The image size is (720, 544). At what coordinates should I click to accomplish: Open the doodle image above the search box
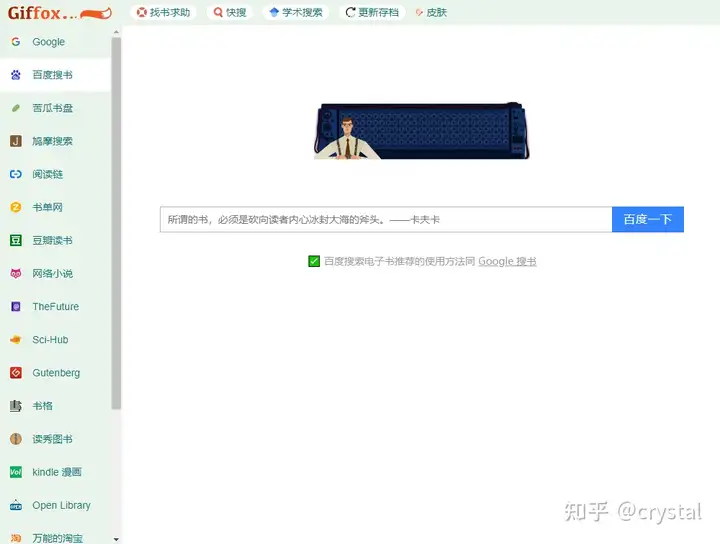pos(422,131)
